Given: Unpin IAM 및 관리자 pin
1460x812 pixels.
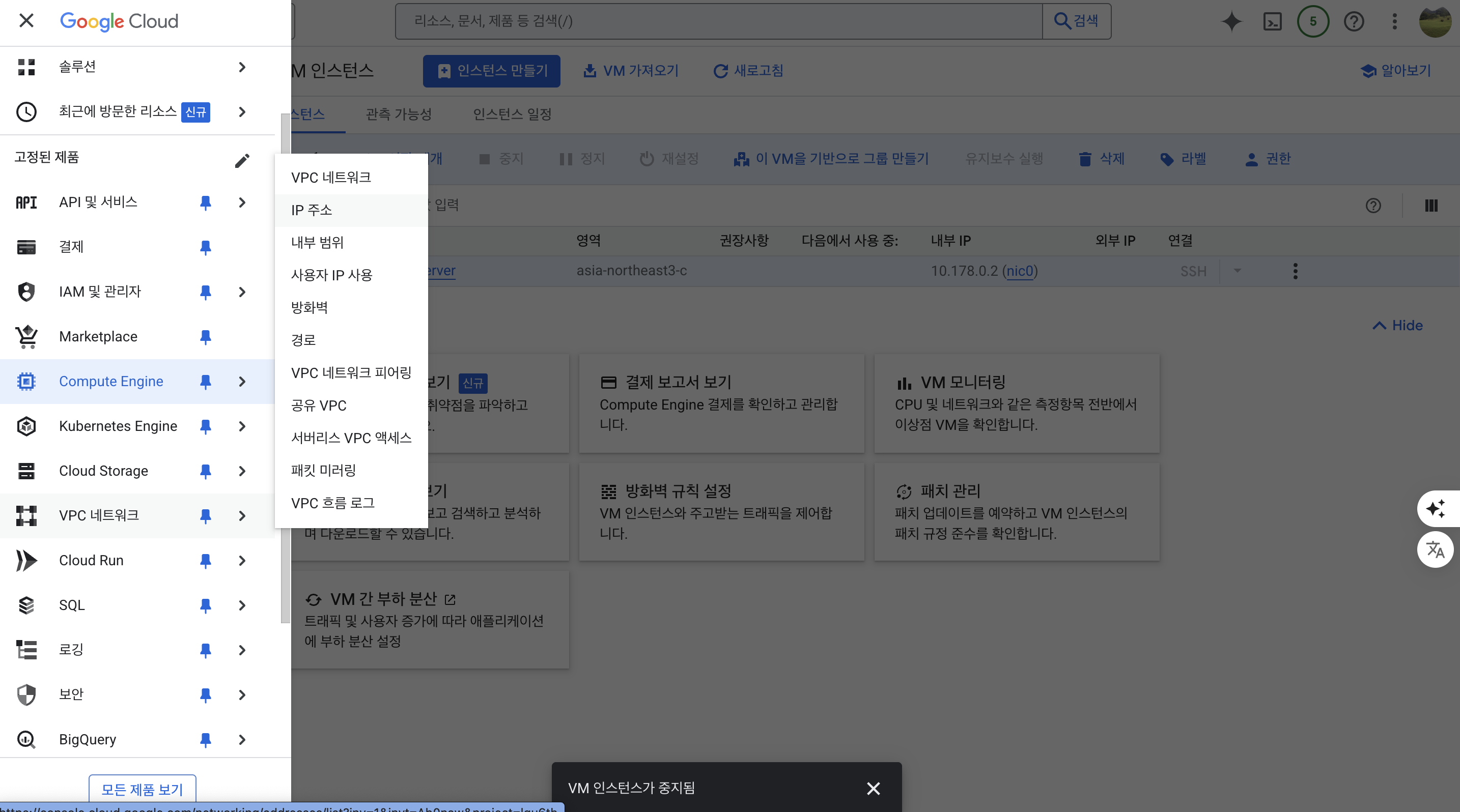Looking at the screenshot, I should [x=205, y=292].
